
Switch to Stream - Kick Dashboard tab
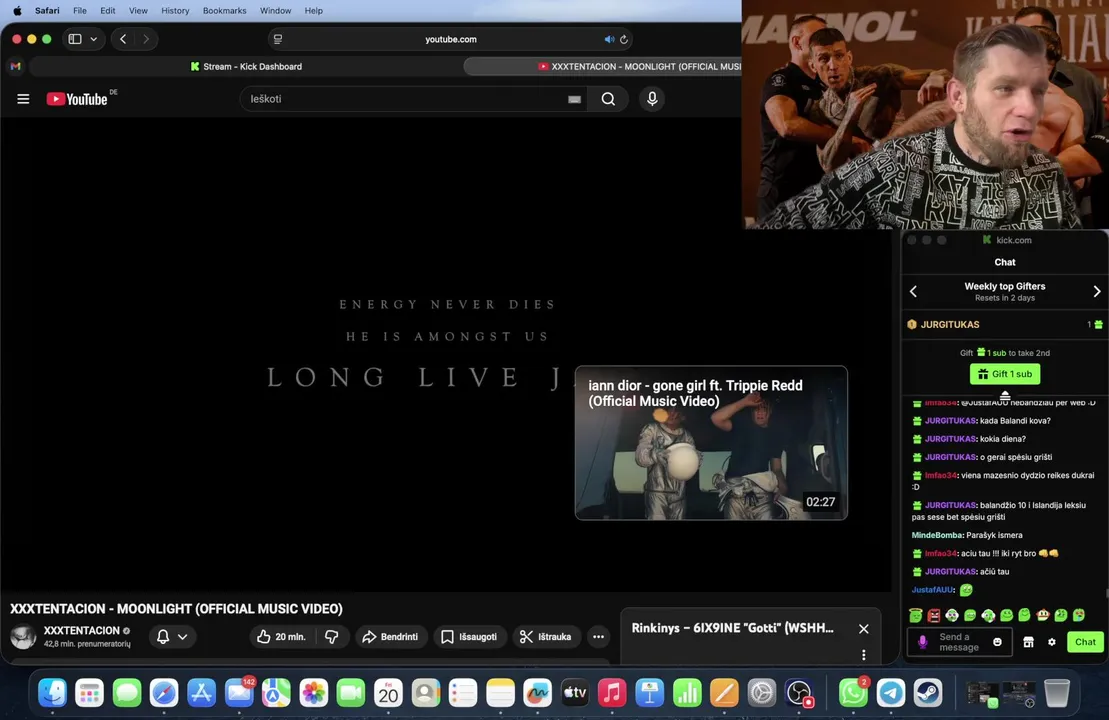245,66
